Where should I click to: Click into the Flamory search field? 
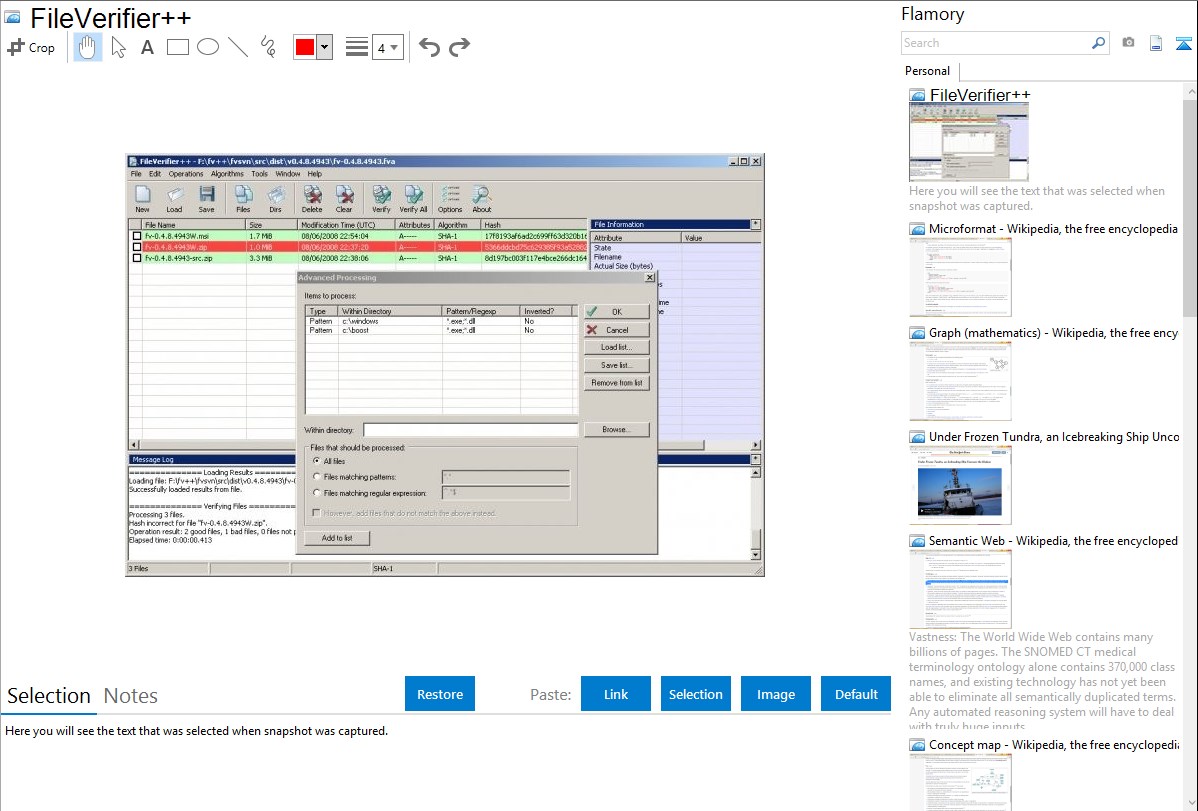point(995,43)
